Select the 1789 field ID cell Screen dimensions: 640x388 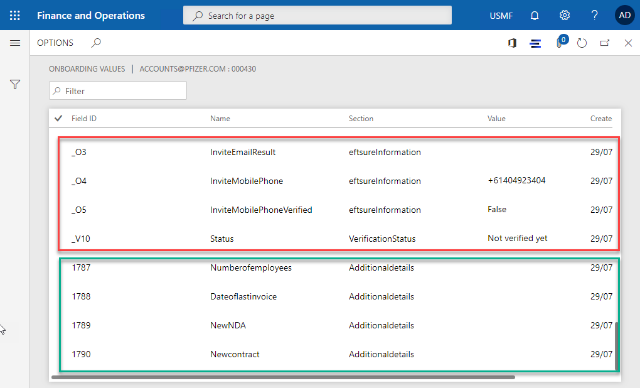pyautogui.click(x=81, y=325)
